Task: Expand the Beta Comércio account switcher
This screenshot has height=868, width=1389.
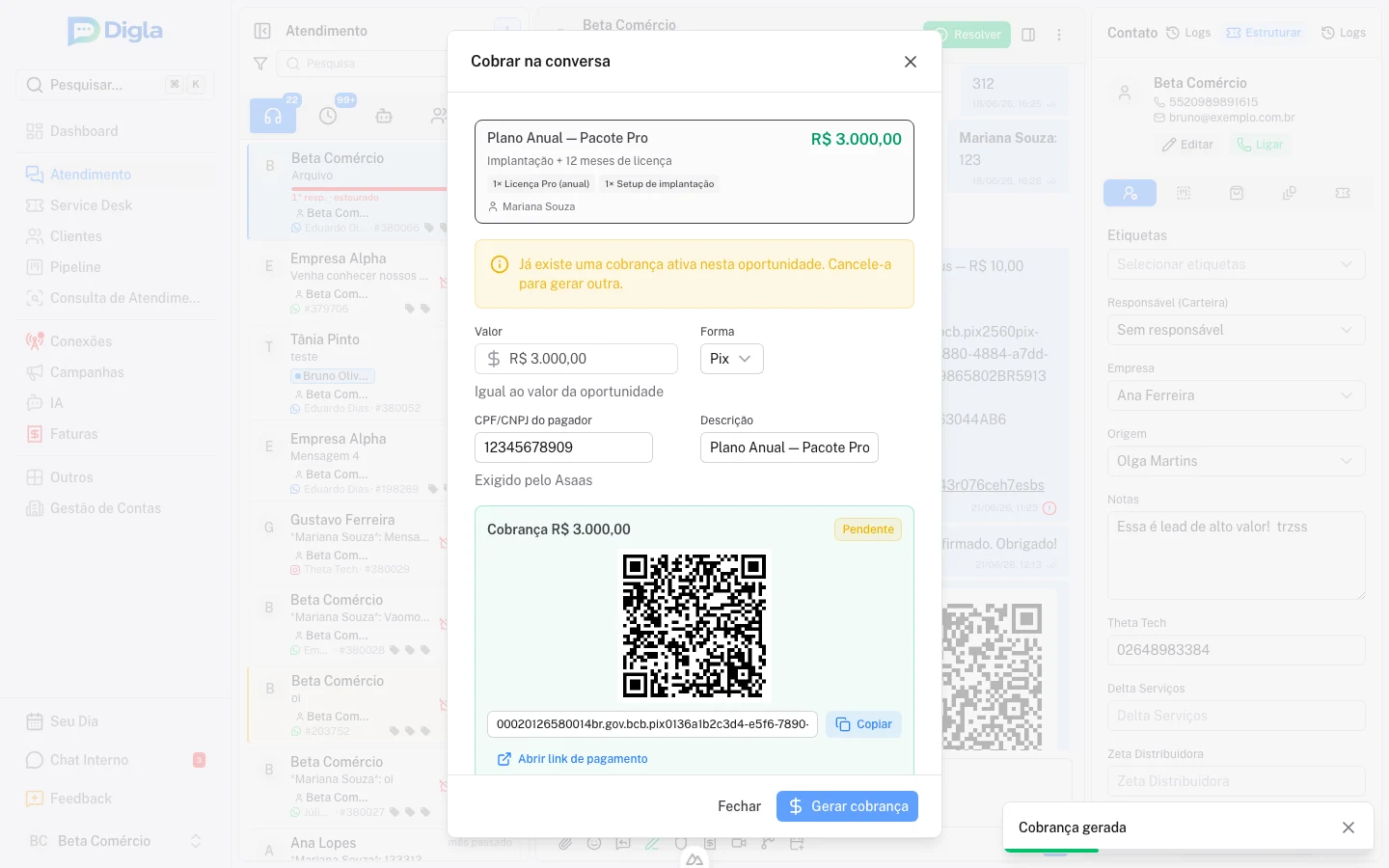Action: pos(116,841)
